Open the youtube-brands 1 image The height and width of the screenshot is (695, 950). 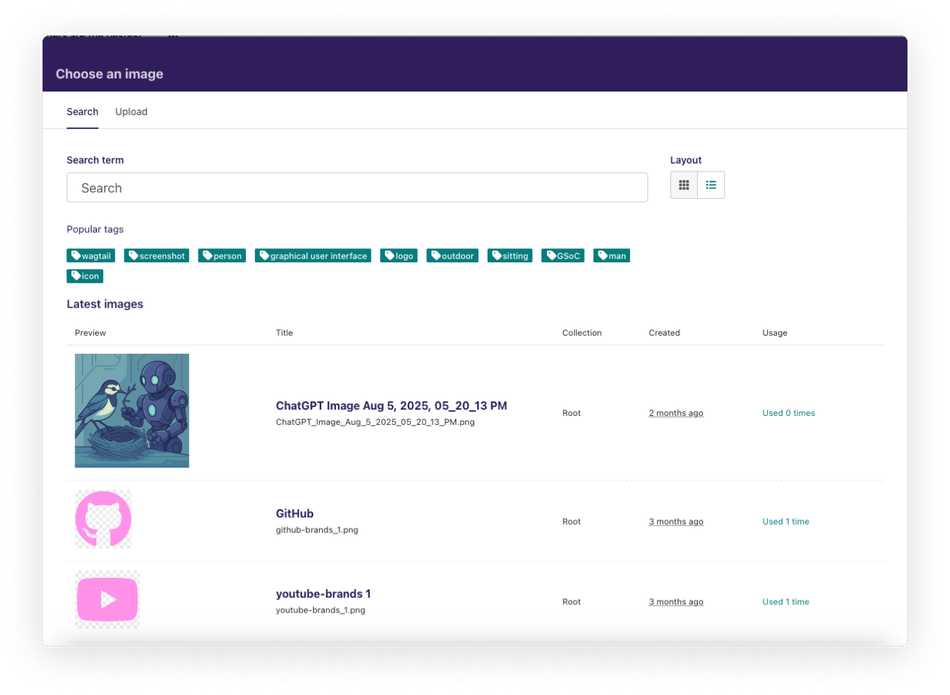(x=324, y=593)
